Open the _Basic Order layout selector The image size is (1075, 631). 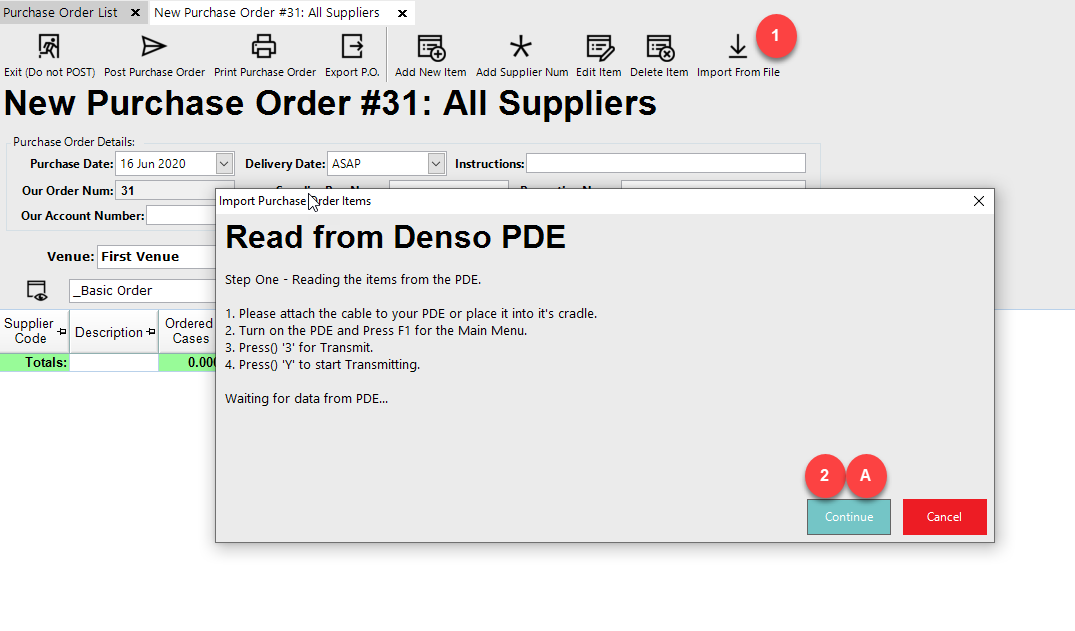143,291
